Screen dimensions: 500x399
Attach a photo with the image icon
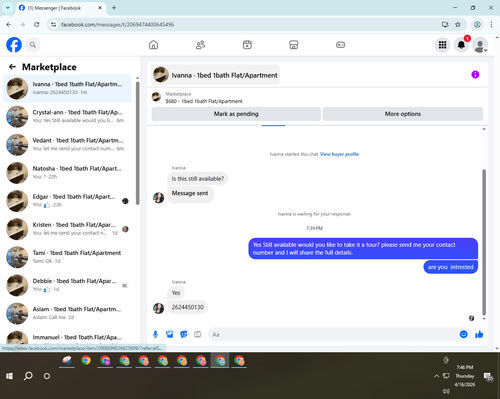[169, 334]
